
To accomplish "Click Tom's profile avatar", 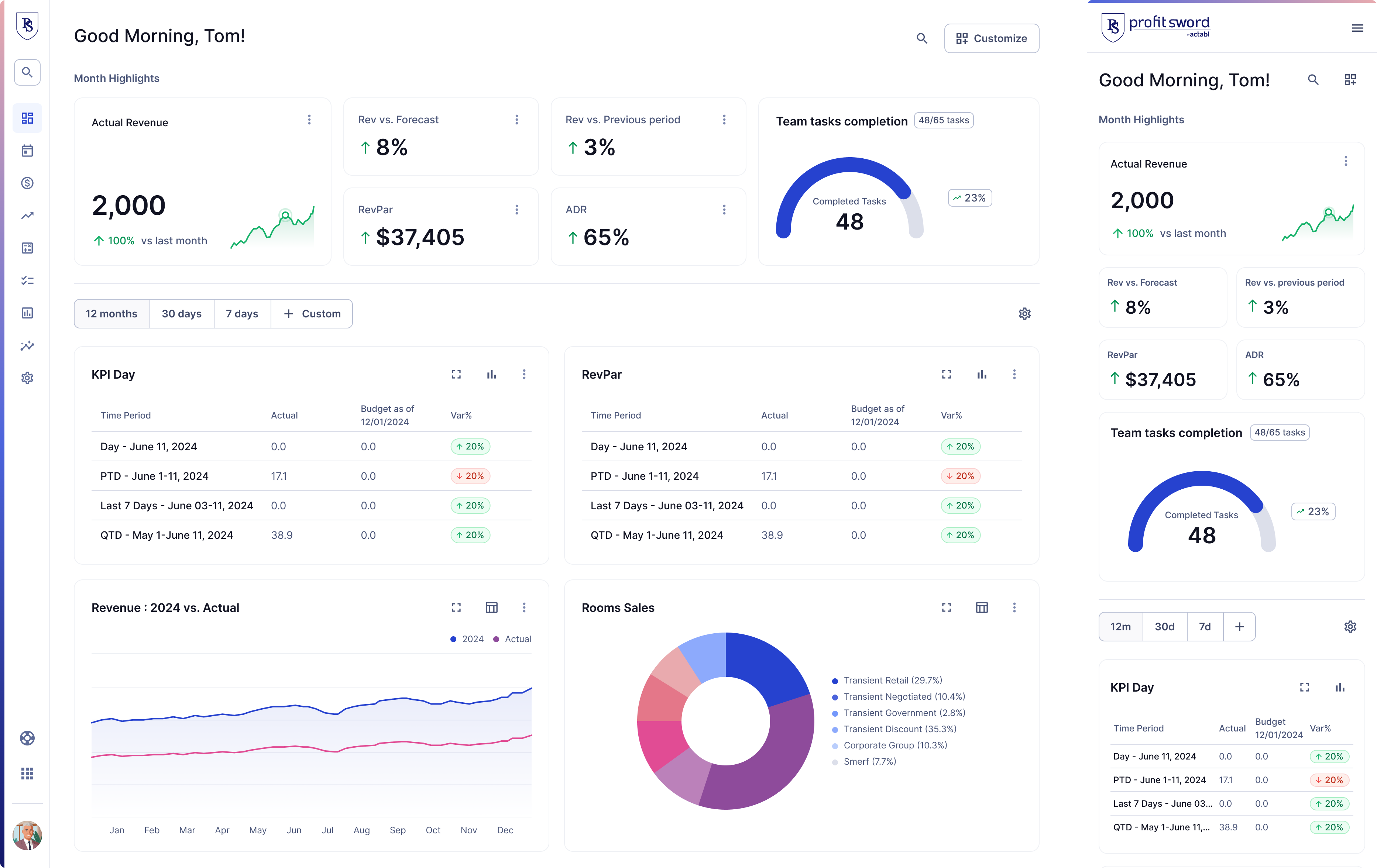I will coord(27,836).
